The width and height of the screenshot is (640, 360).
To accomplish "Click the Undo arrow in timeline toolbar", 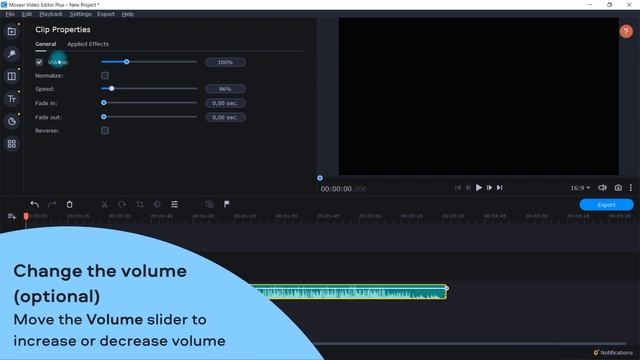I will (x=35, y=204).
